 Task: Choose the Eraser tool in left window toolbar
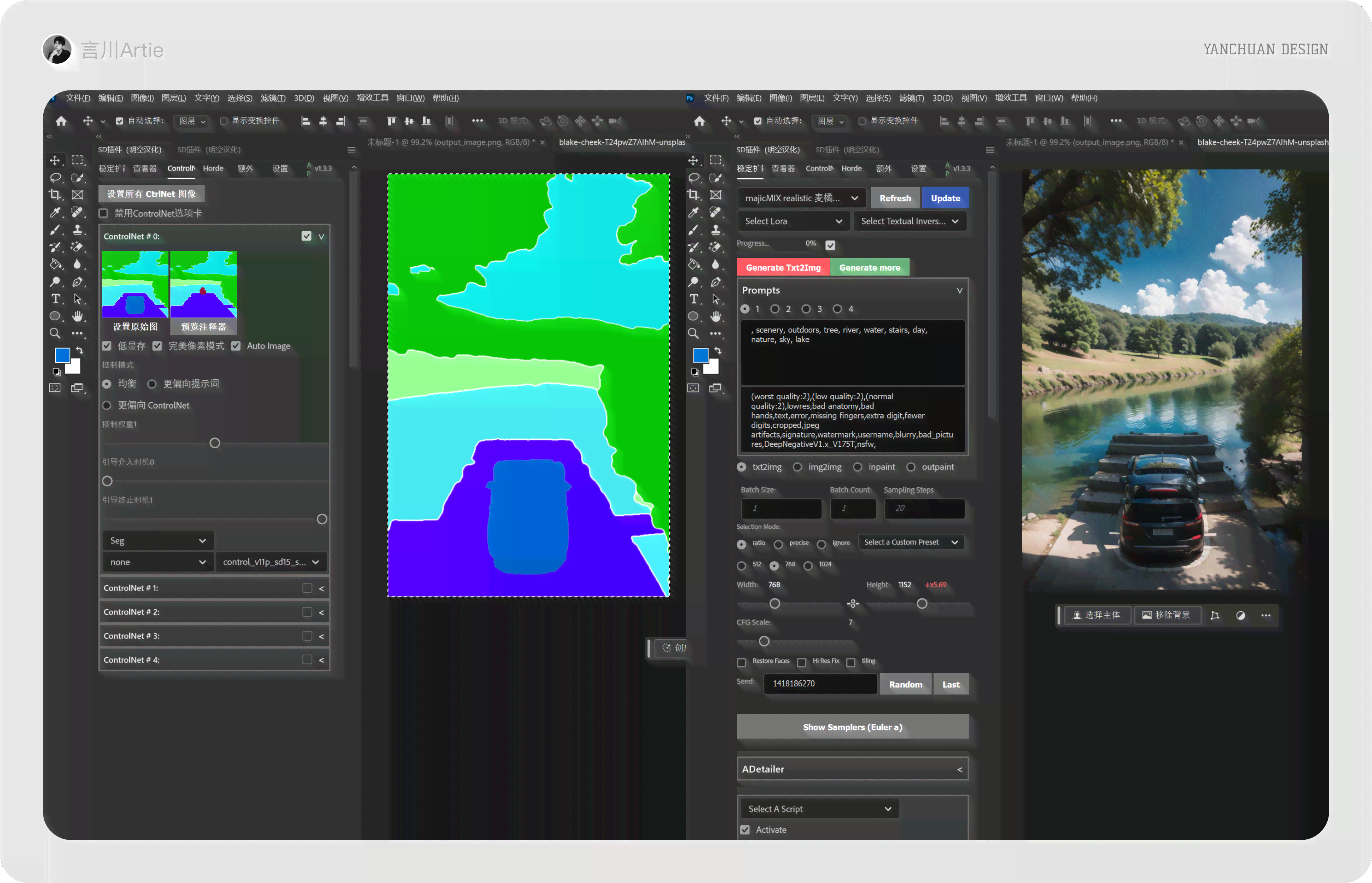pos(78,247)
